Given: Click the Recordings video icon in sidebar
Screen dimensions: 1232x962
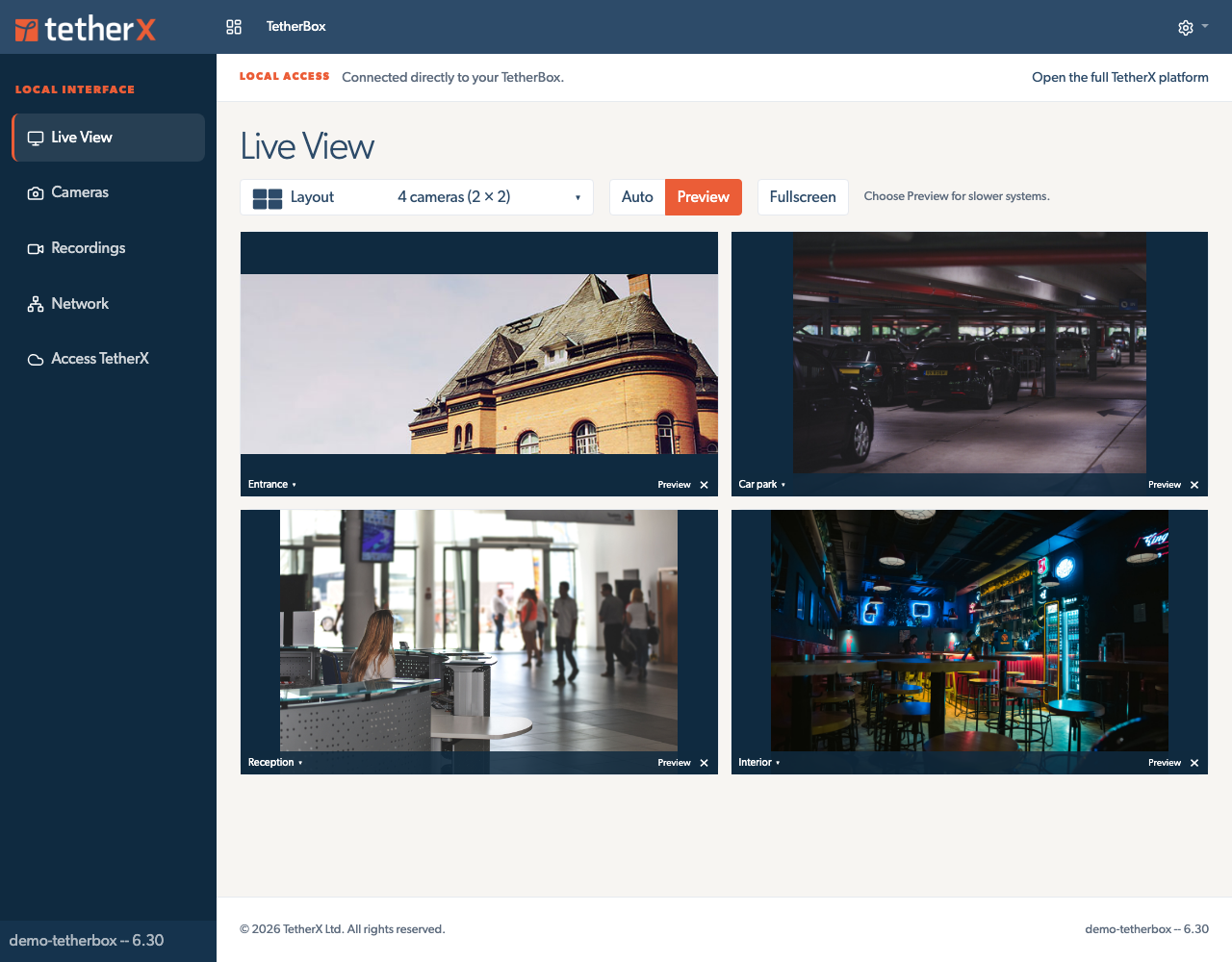Looking at the screenshot, I should [36, 249].
